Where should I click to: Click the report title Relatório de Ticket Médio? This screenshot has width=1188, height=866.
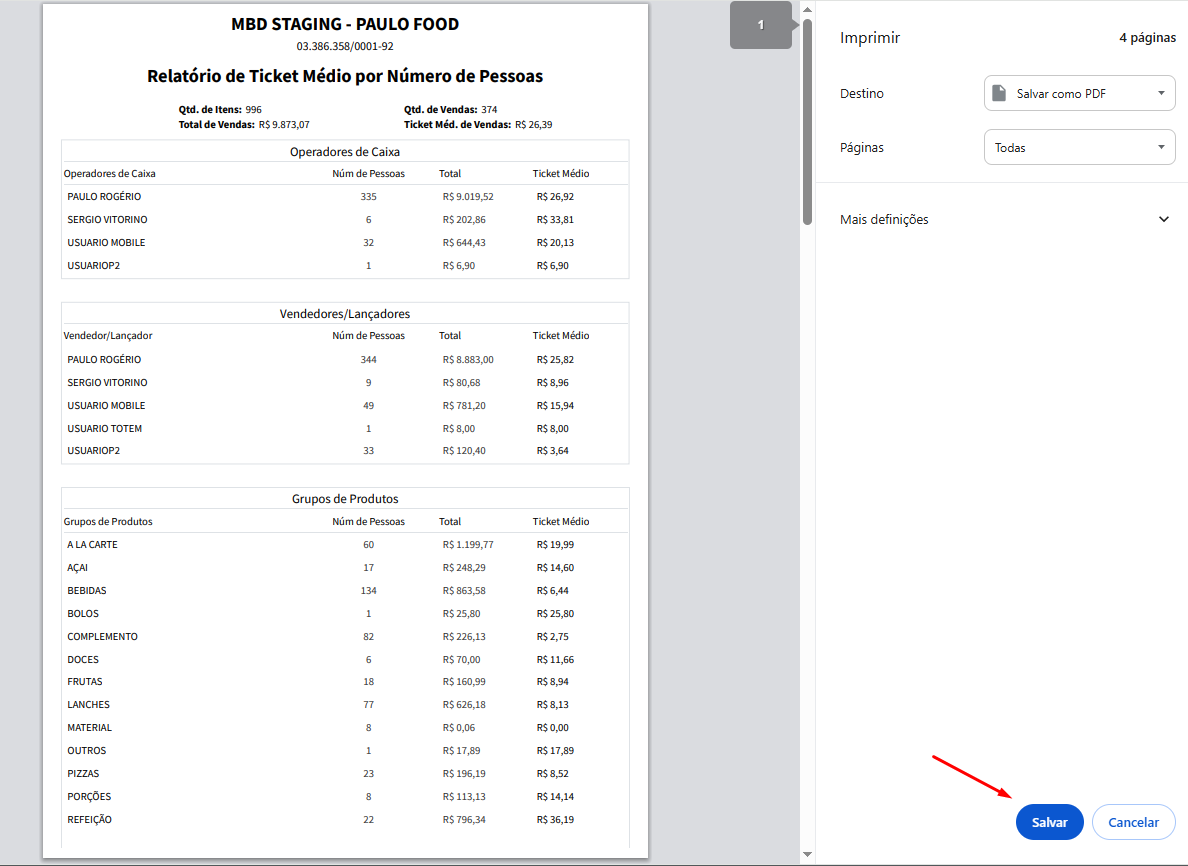[345, 76]
